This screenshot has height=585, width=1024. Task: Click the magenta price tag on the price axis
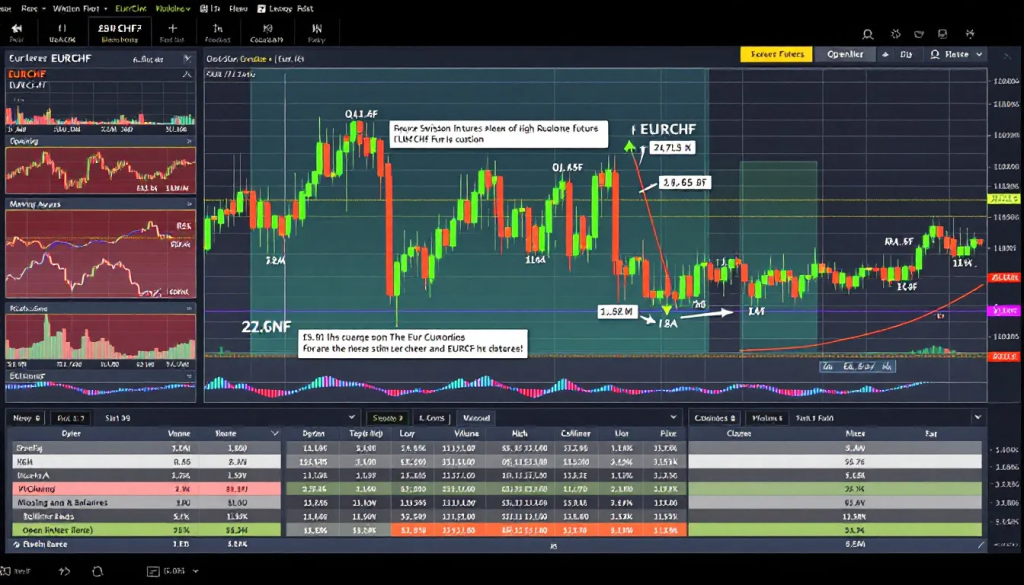coord(1005,311)
